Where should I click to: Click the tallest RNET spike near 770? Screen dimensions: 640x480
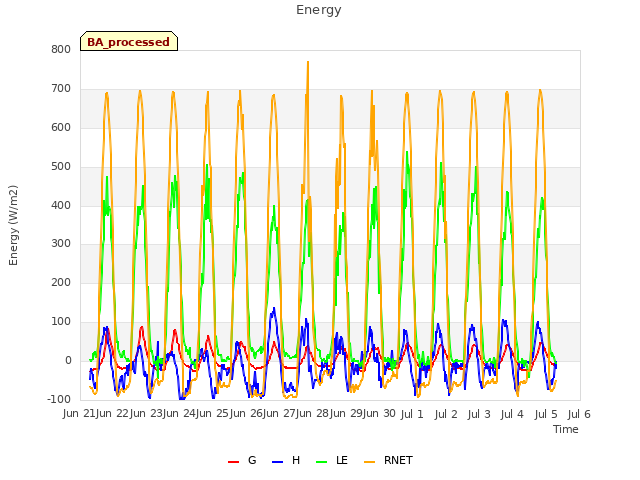(308, 62)
